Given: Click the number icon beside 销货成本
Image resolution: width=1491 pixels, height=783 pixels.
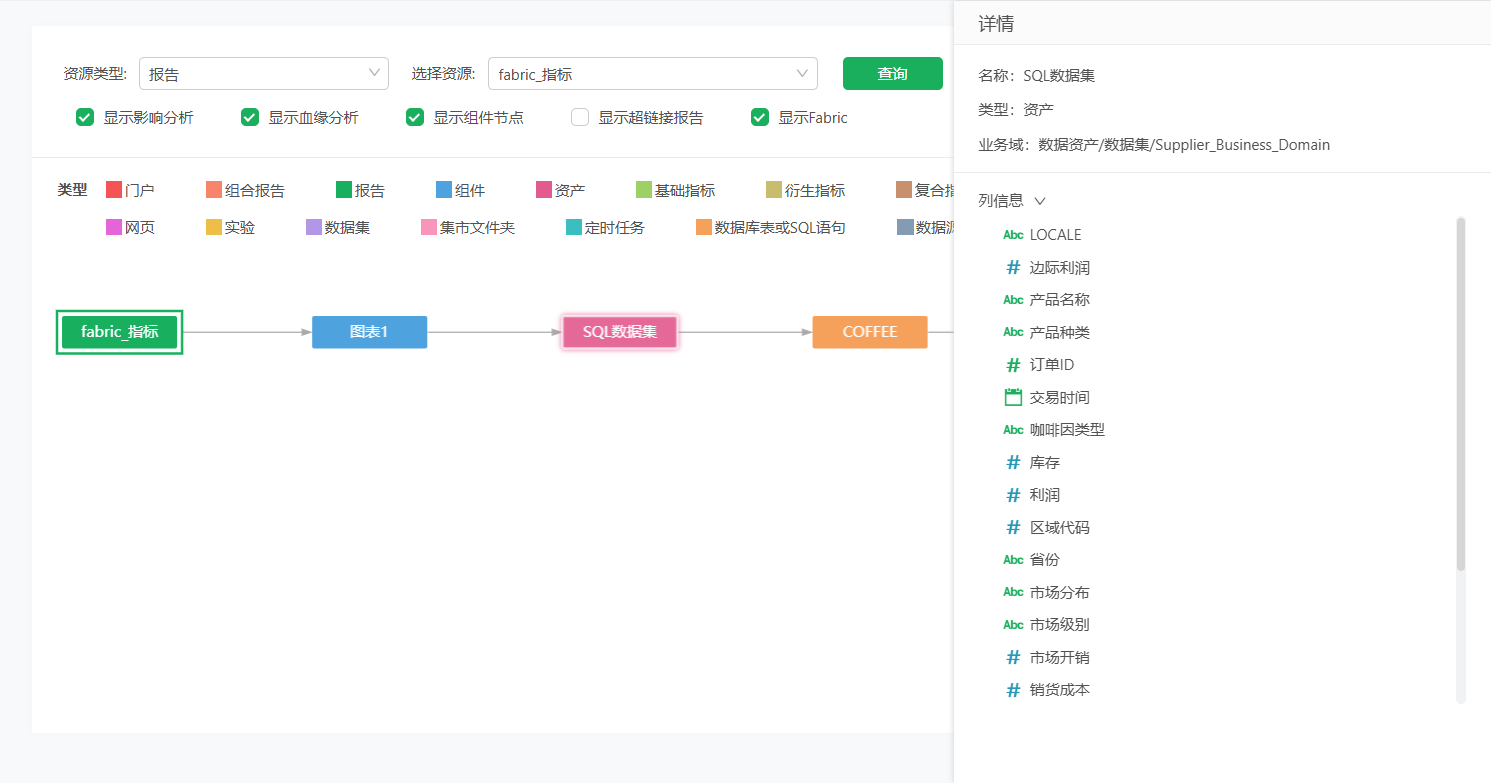Looking at the screenshot, I should [x=1013, y=690].
